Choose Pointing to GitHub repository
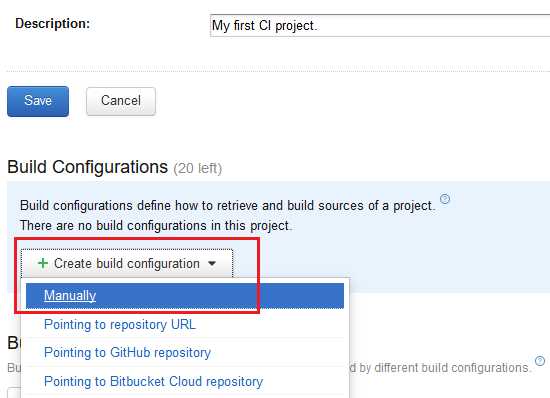This screenshot has width=550, height=398. 185,352
